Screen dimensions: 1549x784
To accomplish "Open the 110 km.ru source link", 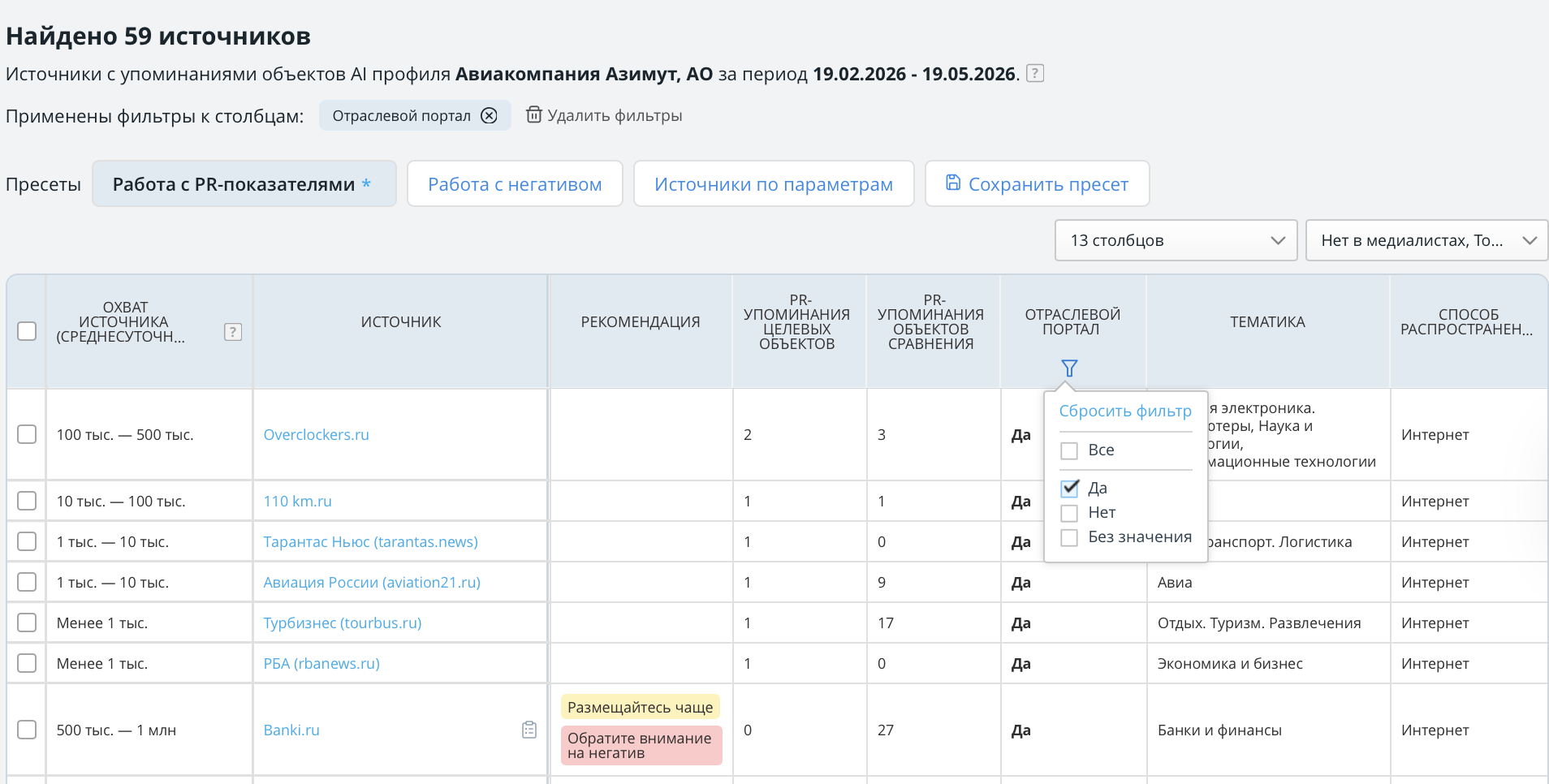I will (x=297, y=501).
